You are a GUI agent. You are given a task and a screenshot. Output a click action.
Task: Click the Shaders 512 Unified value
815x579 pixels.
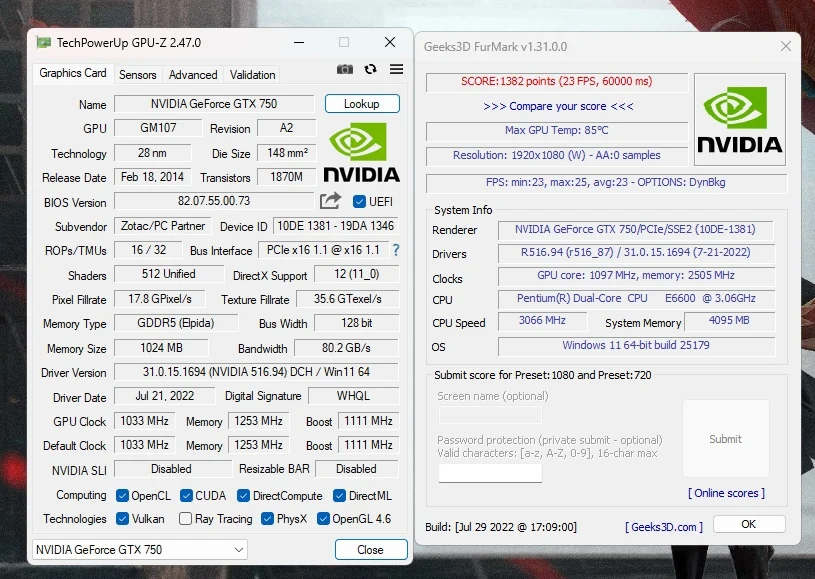click(169, 274)
